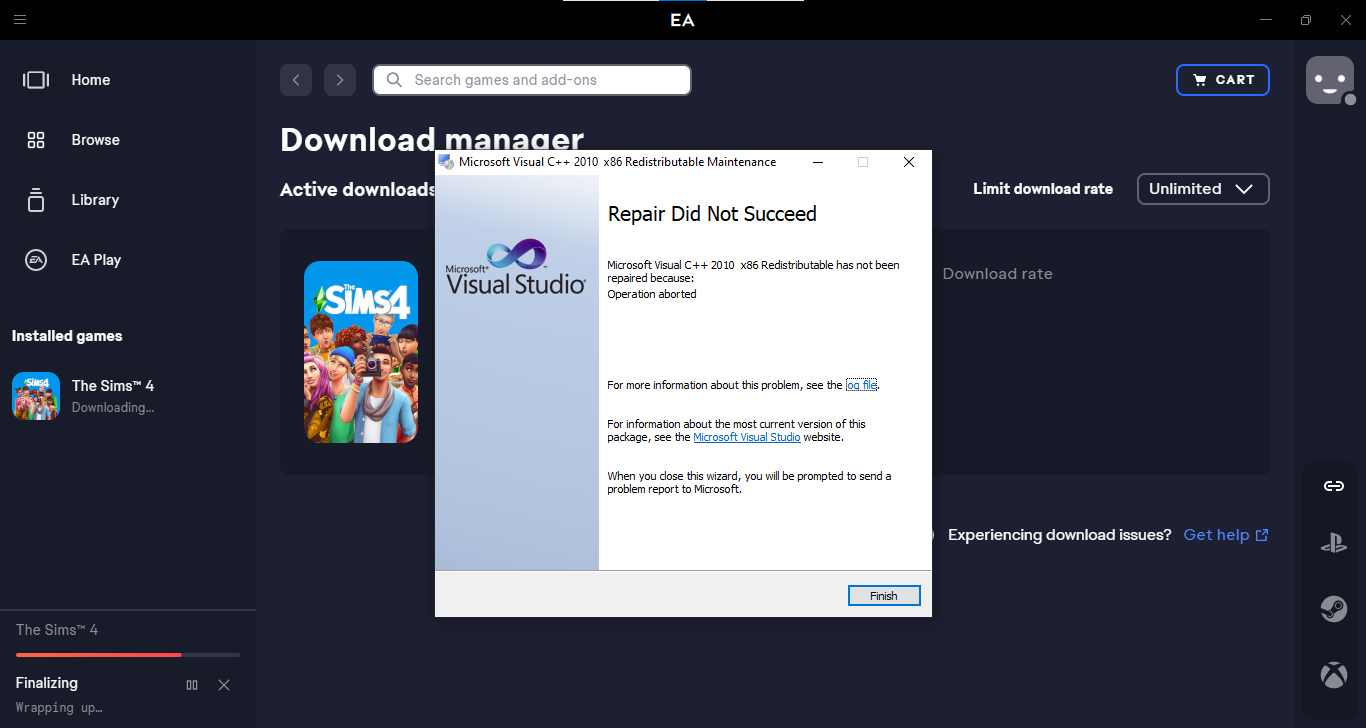The width and height of the screenshot is (1366, 728).
Task: Click the PlayStation account icon
Action: (1333, 543)
